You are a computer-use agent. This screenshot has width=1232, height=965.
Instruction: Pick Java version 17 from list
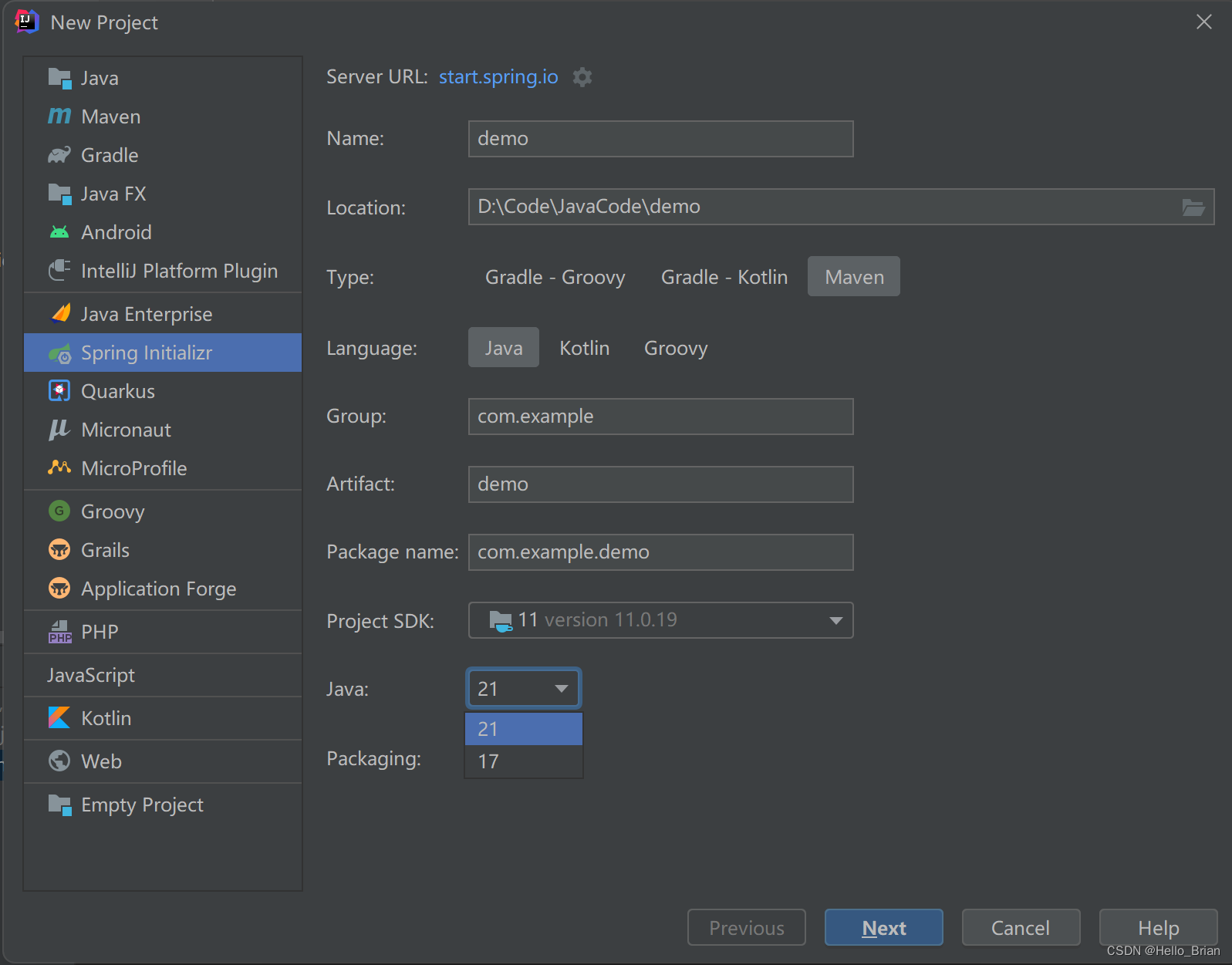click(x=524, y=761)
